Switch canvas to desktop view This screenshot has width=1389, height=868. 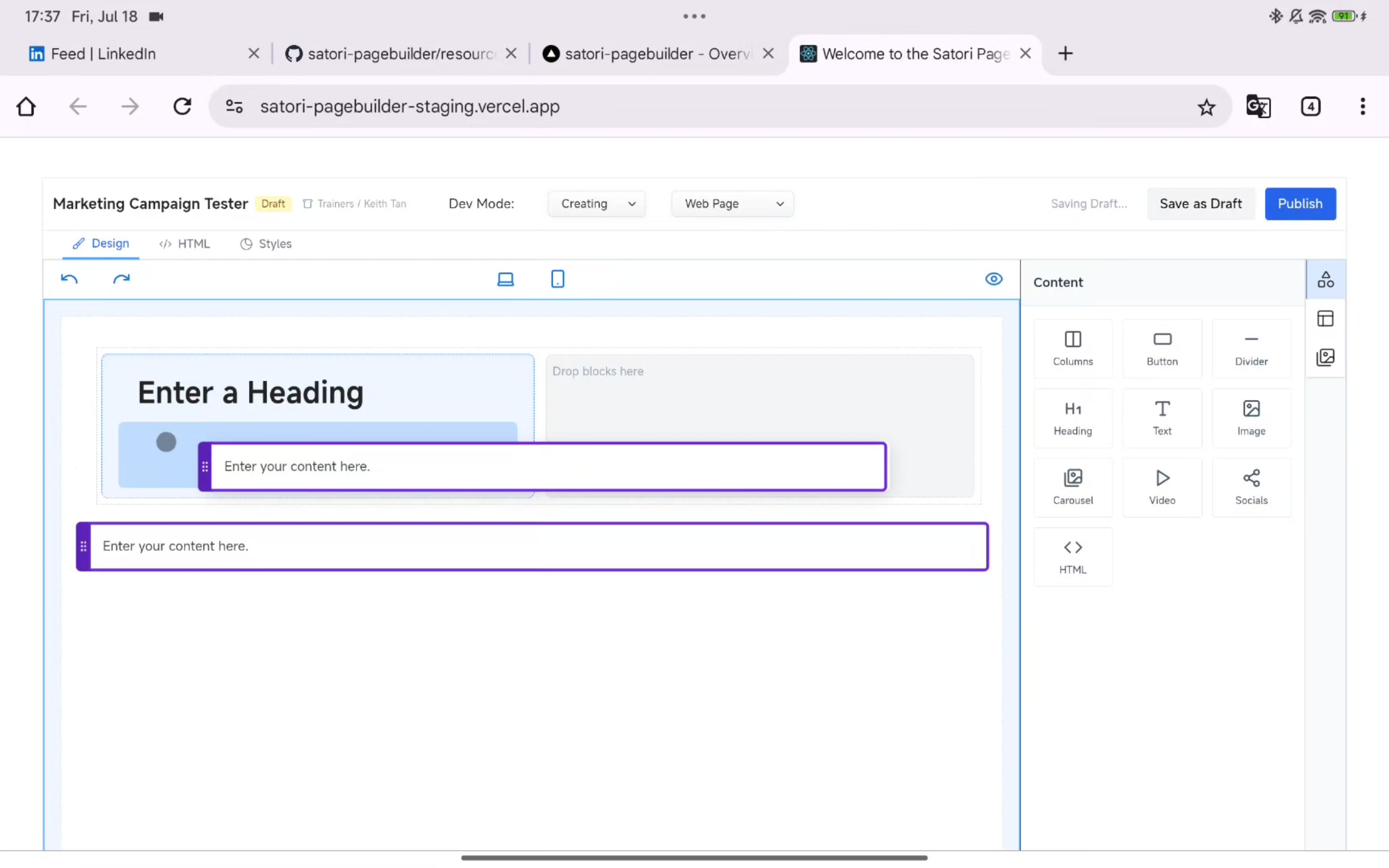[x=505, y=278]
